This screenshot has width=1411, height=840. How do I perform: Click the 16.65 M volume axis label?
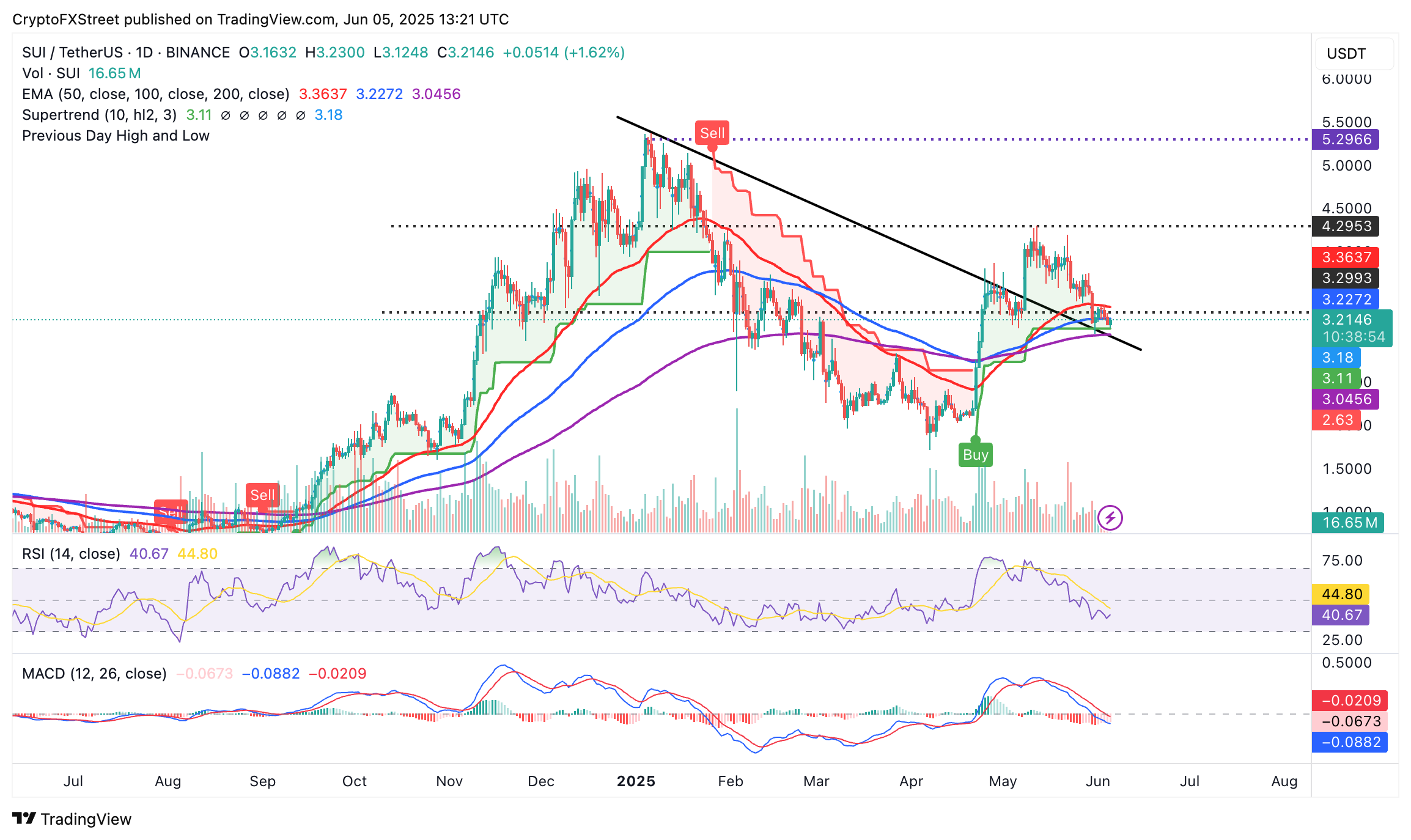click(1347, 523)
